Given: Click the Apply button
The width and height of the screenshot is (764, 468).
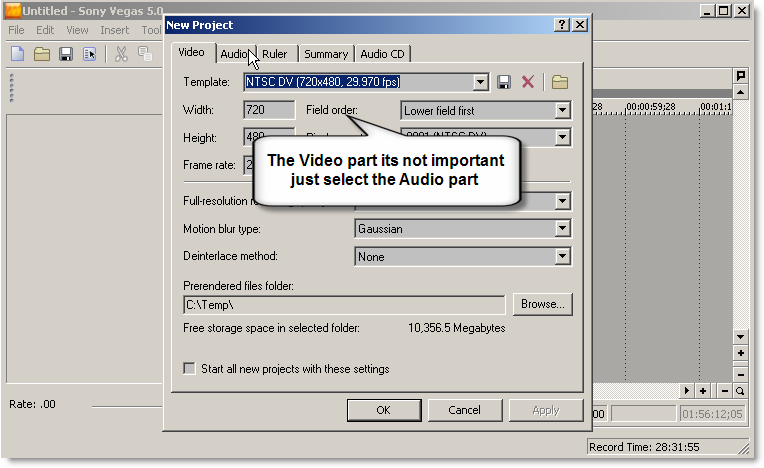Looking at the screenshot, I should tap(546, 410).
